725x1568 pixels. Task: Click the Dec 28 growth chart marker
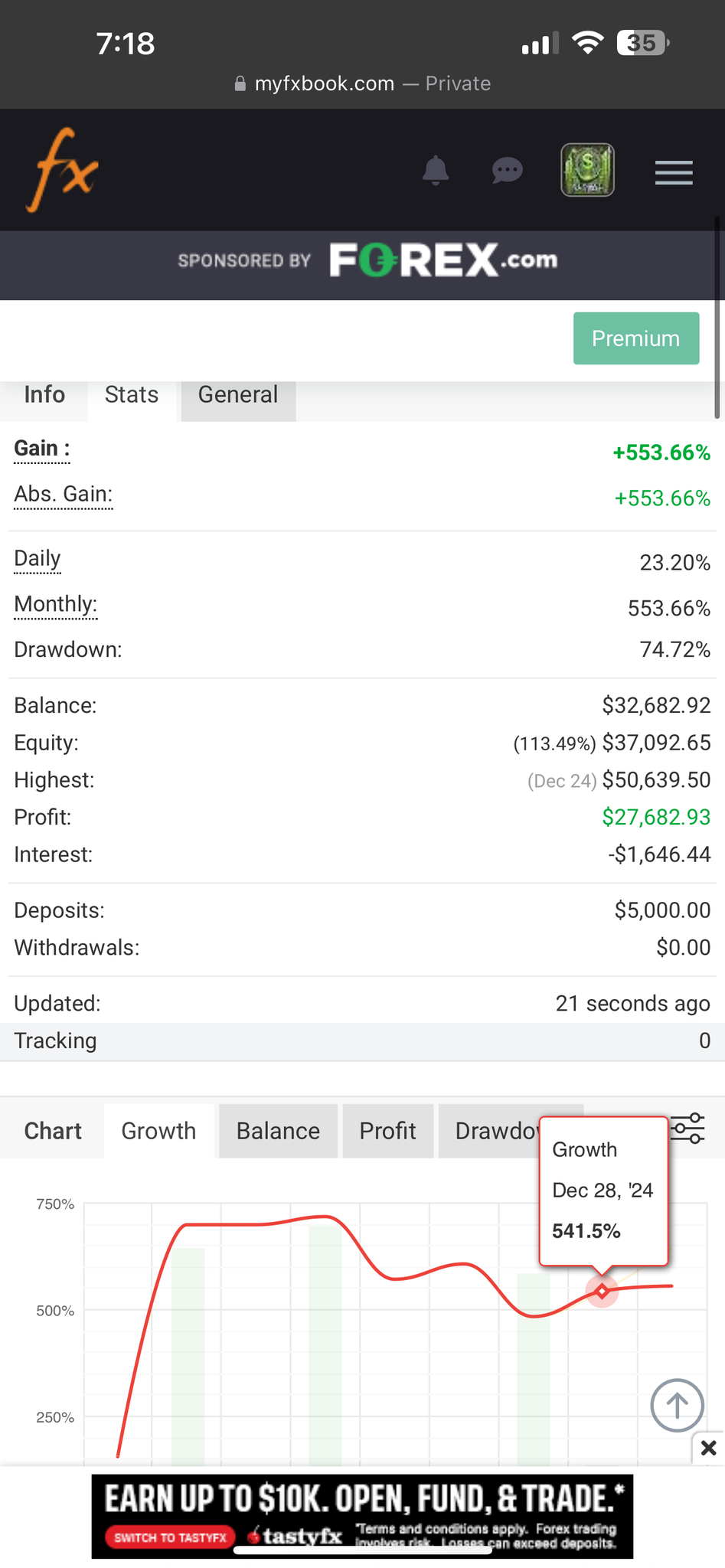point(603,1292)
